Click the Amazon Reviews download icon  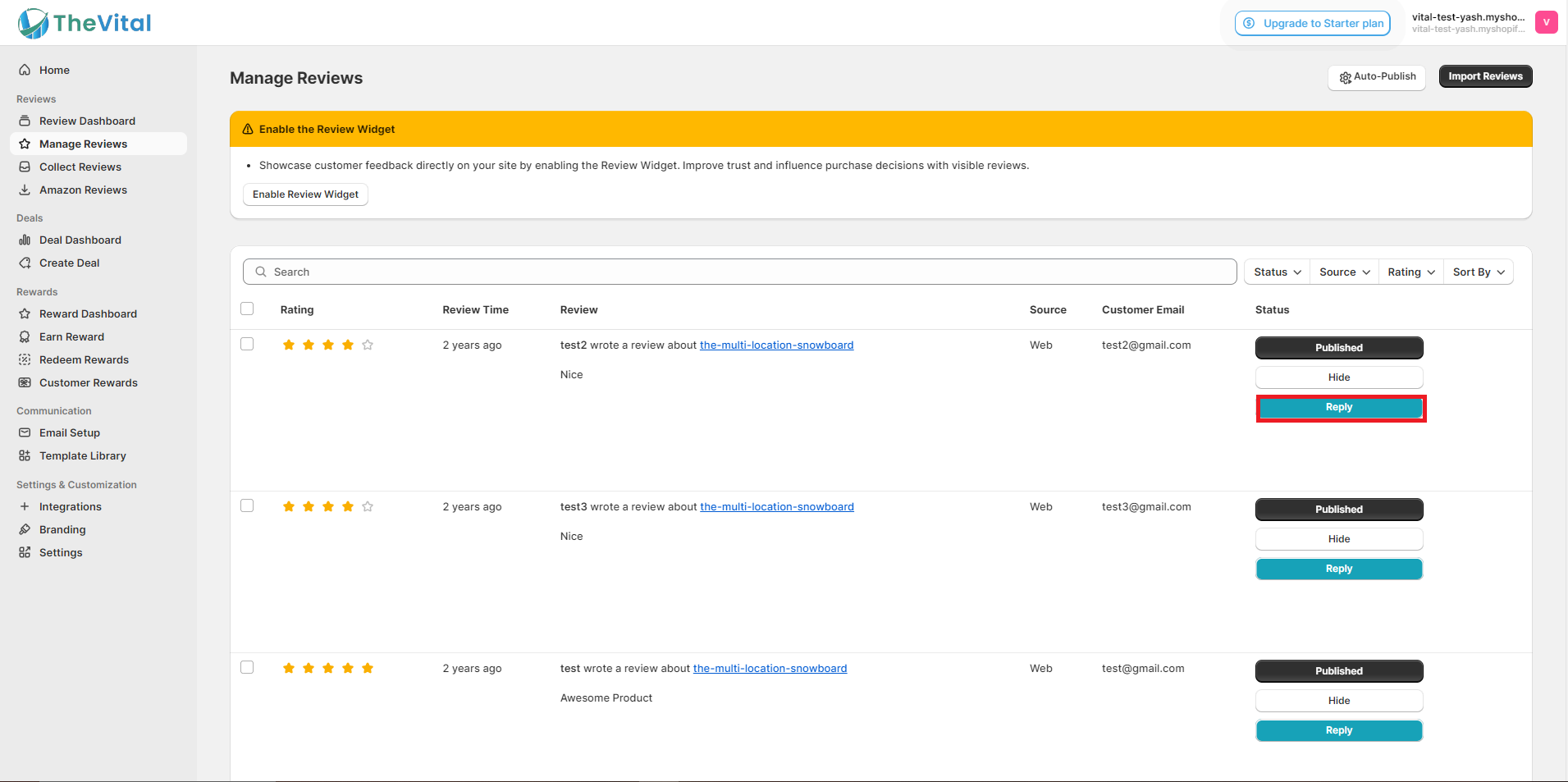coord(25,190)
